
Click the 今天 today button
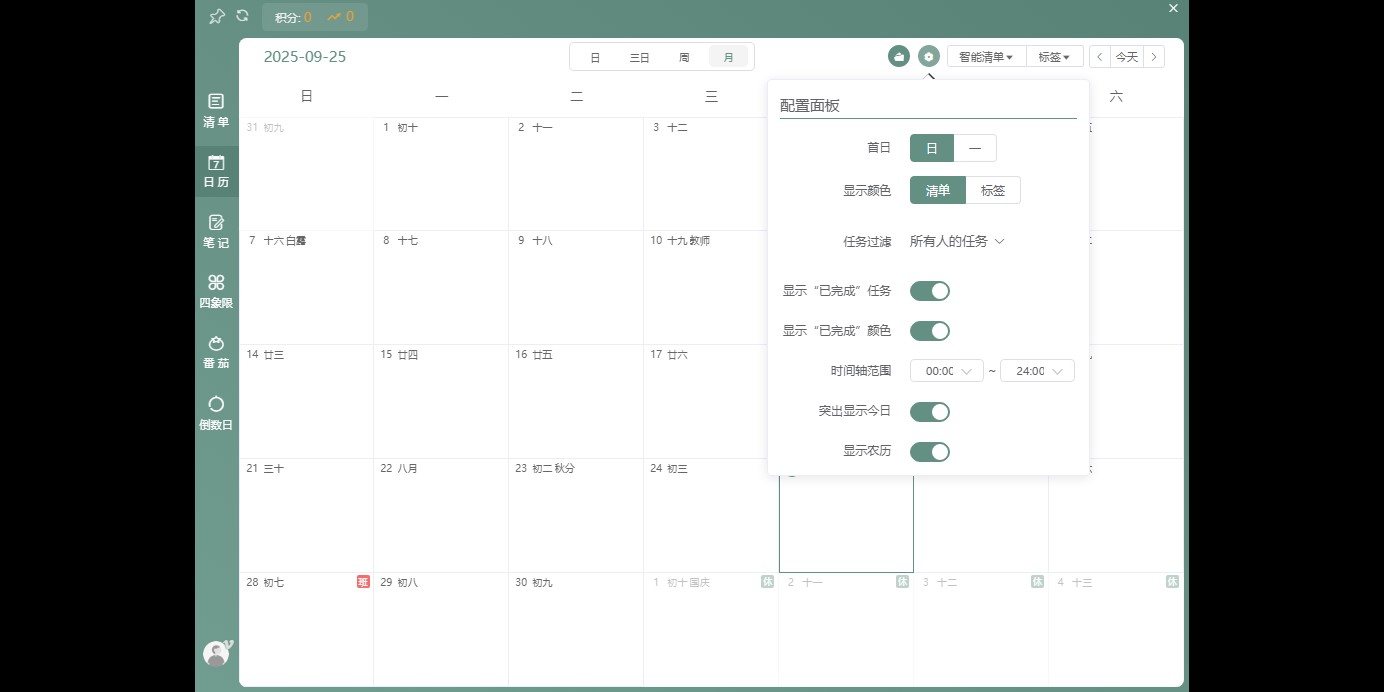(x=1126, y=57)
